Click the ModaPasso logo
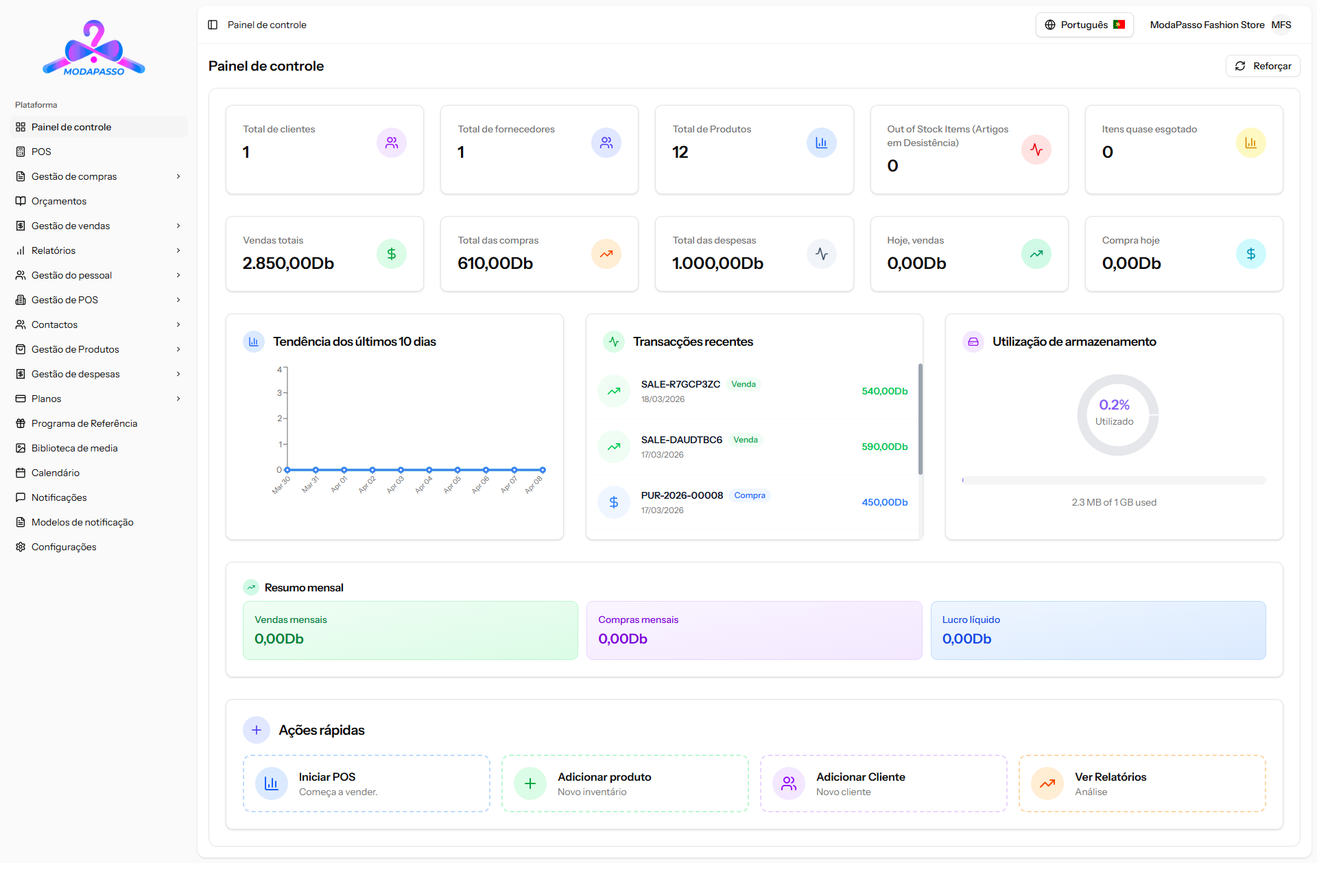1317x896 pixels. click(94, 48)
